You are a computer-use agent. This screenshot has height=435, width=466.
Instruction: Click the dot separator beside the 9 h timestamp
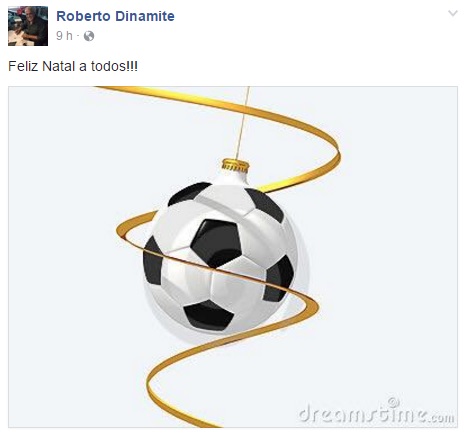pyautogui.click(x=78, y=36)
